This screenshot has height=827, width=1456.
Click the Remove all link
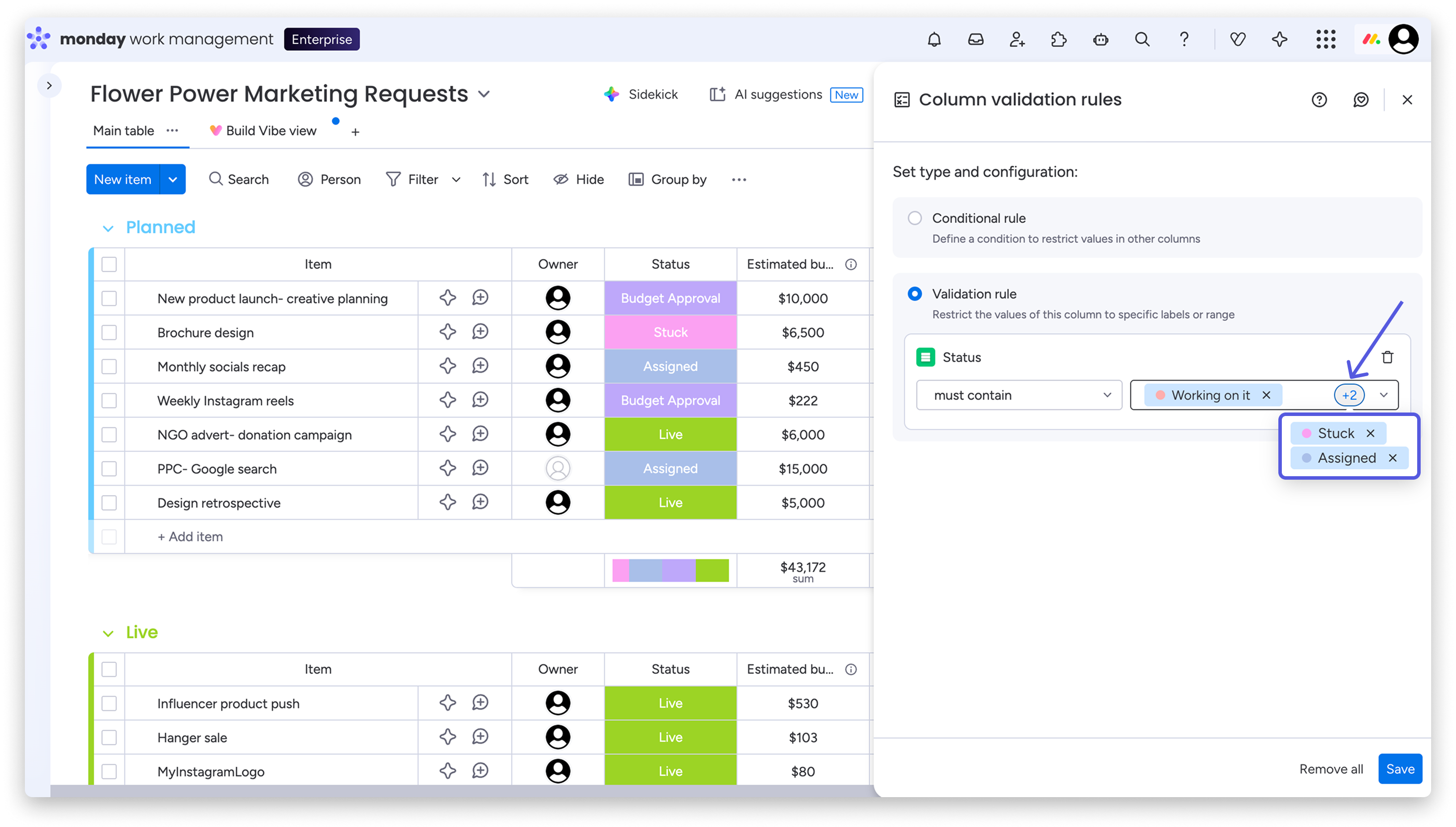pyautogui.click(x=1331, y=769)
